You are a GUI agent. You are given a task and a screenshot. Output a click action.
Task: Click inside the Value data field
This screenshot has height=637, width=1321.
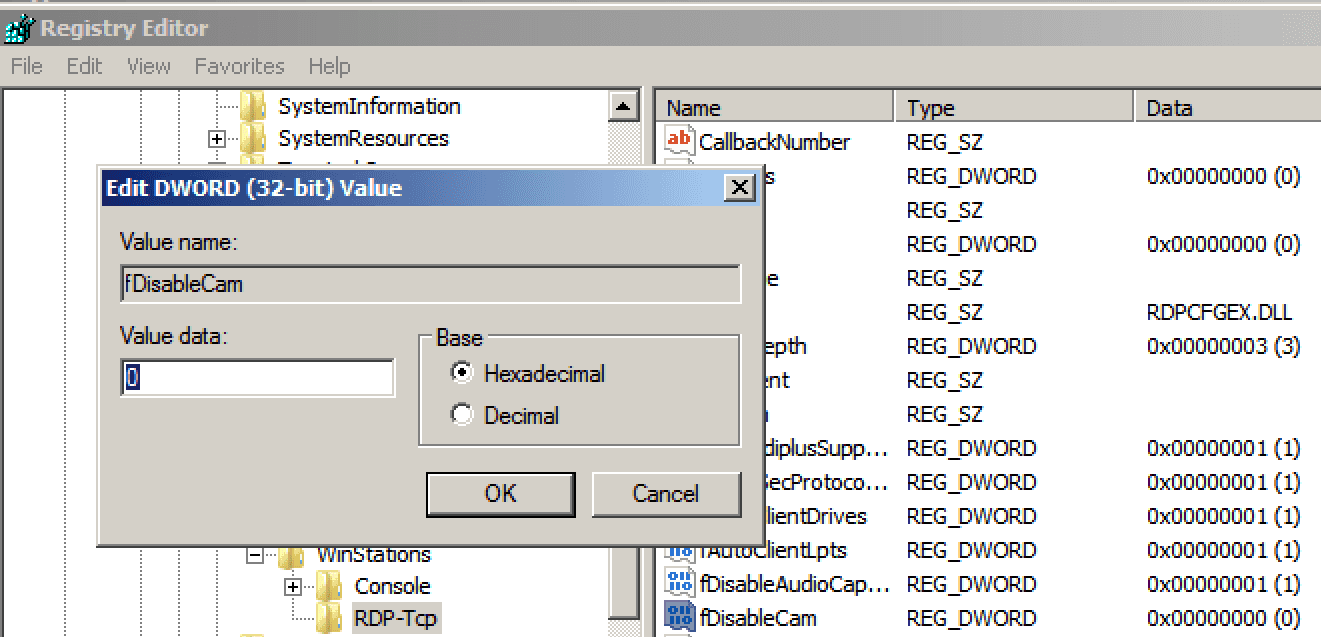(x=255, y=377)
